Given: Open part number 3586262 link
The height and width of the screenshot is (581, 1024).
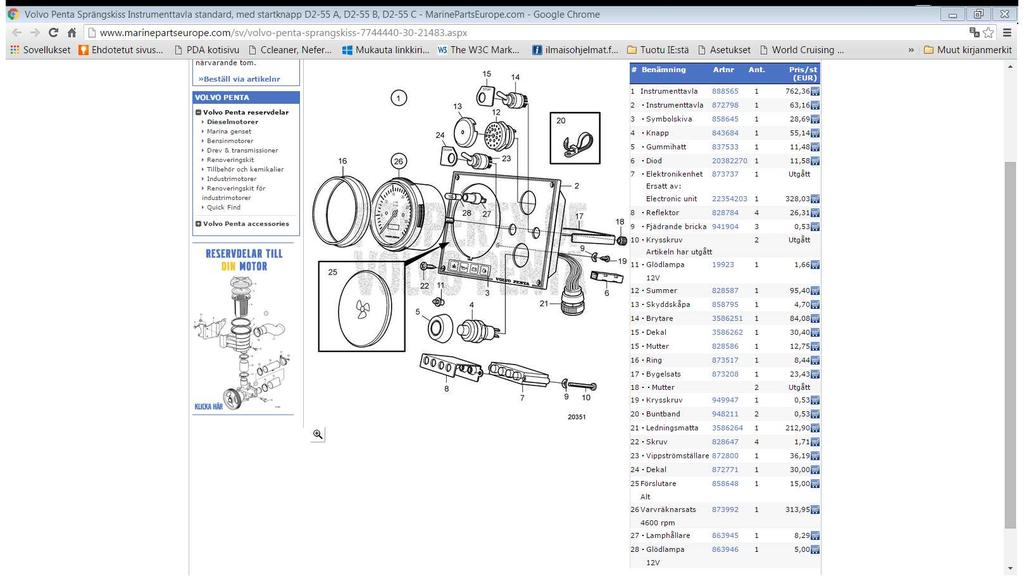Looking at the screenshot, I should click(x=728, y=333).
